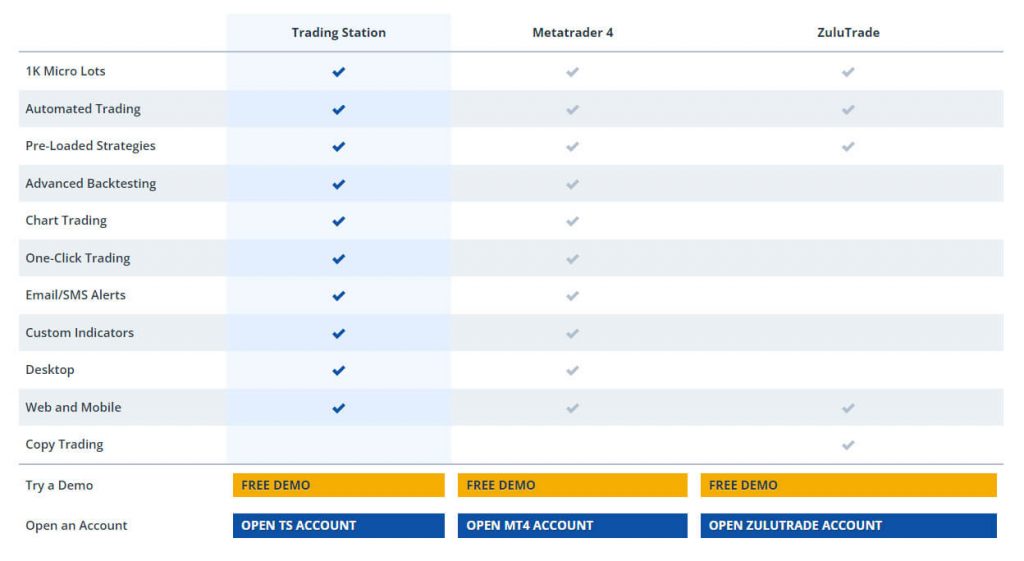This screenshot has width=1024, height=561.
Task: Select the Trading Station column header
Action: click(338, 33)
